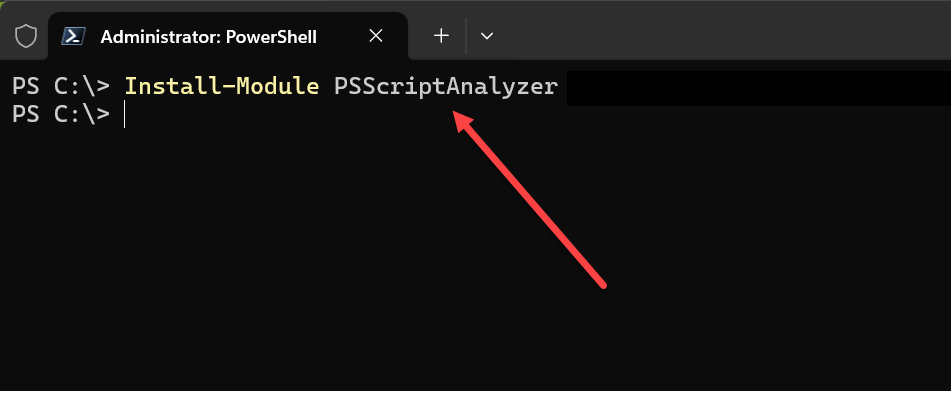Click the middle of the red arrow shaft
This screenshot has width=951, height=404.
pos(534,202)
